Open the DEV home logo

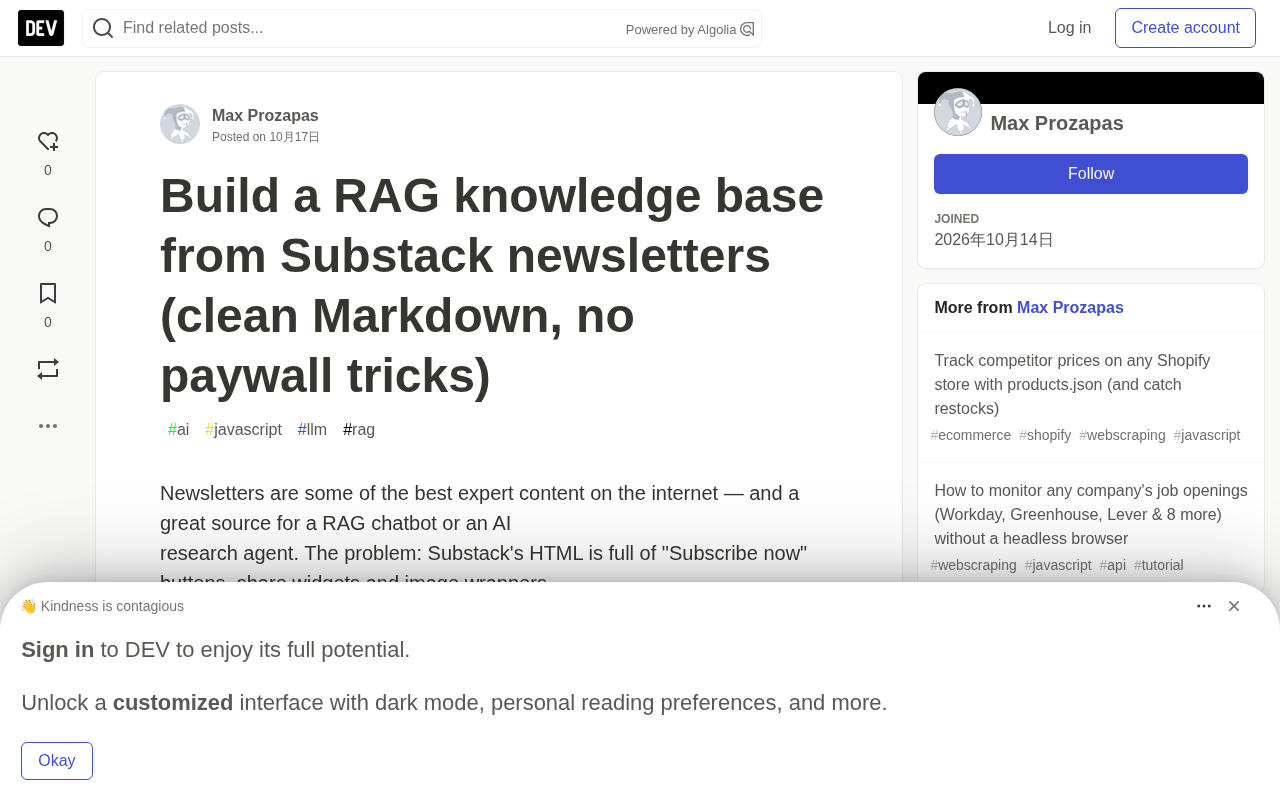[x=41, y=28]
